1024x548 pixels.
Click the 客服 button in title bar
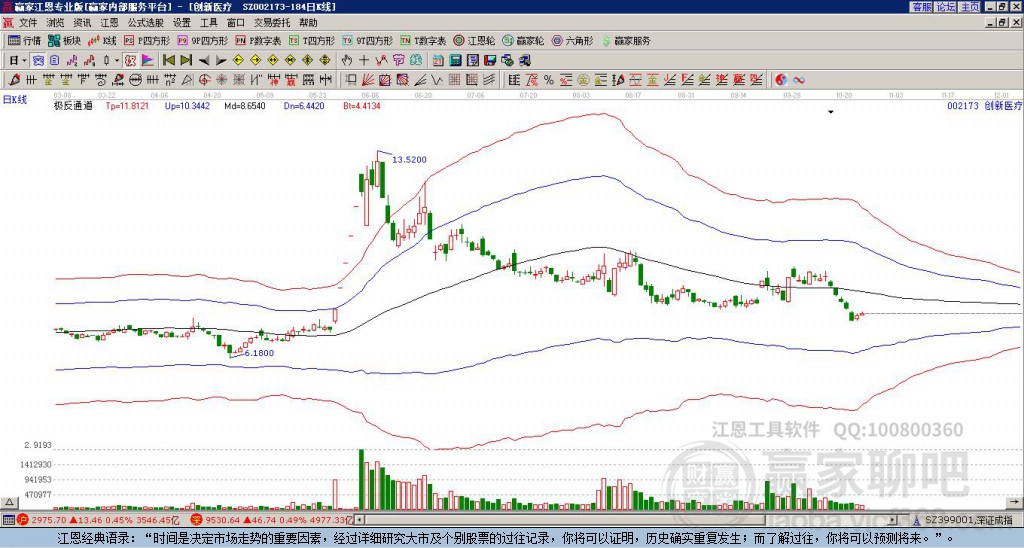click(x=922, y=7)
